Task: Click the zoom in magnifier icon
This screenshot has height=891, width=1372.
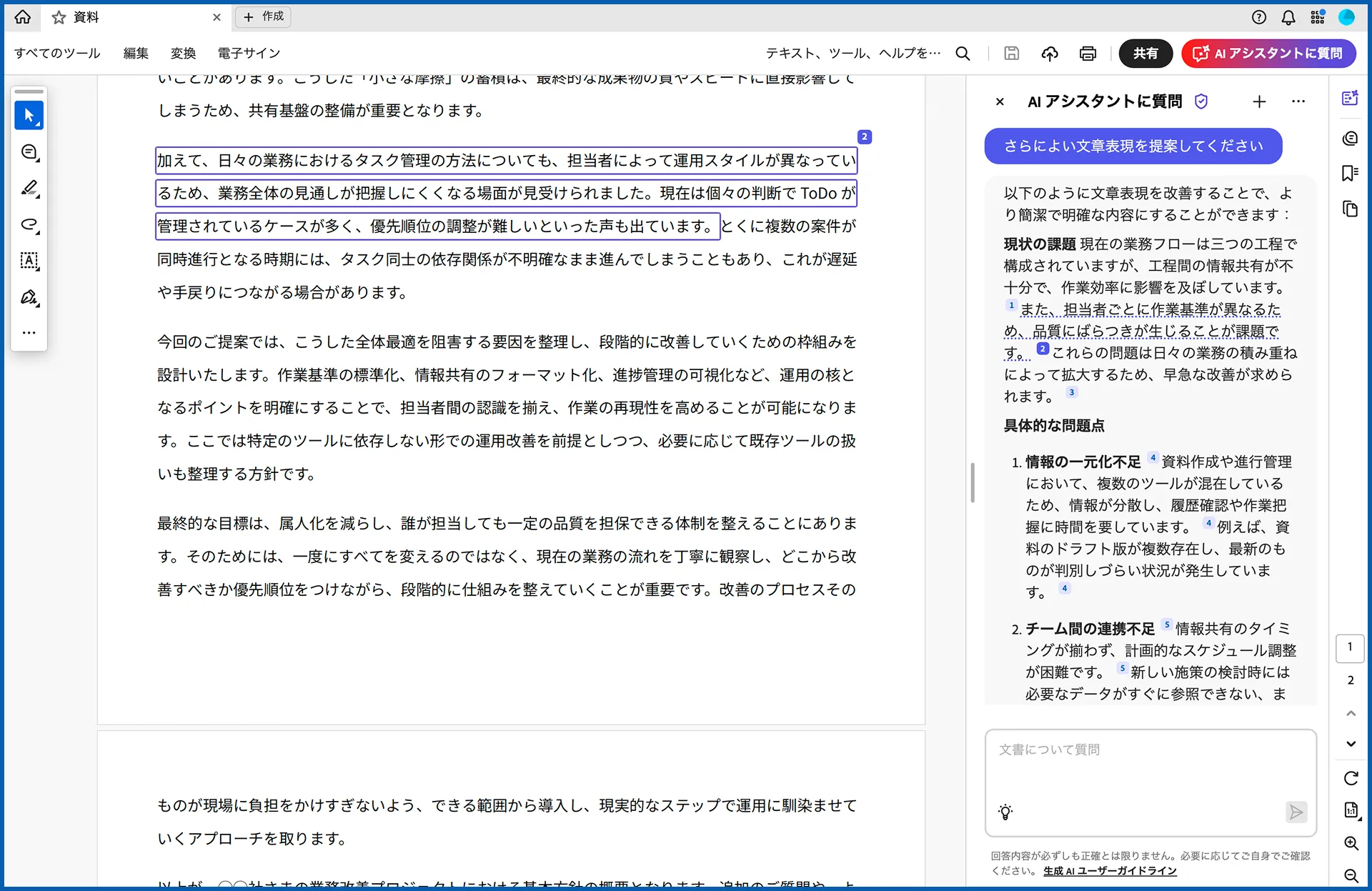Action: 1351,843
